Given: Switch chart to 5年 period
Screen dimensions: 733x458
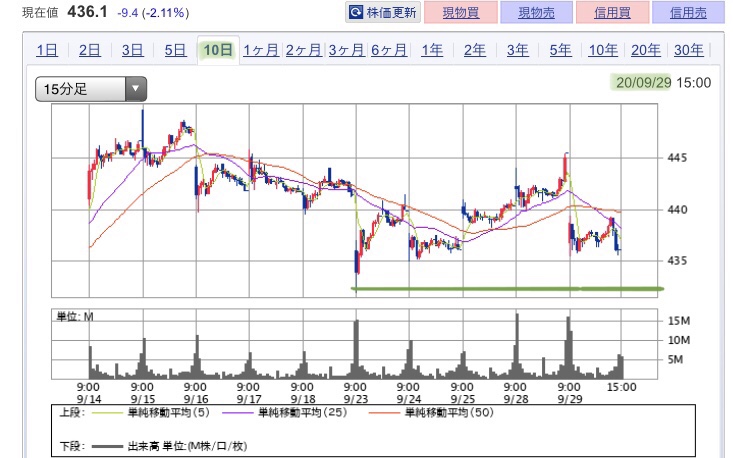Looking at the screenshot, I should [x=560, y=50].
